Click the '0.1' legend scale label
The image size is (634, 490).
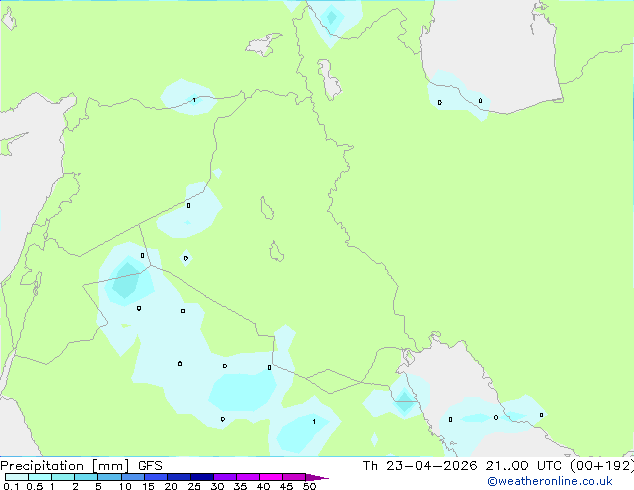(11, 486)
